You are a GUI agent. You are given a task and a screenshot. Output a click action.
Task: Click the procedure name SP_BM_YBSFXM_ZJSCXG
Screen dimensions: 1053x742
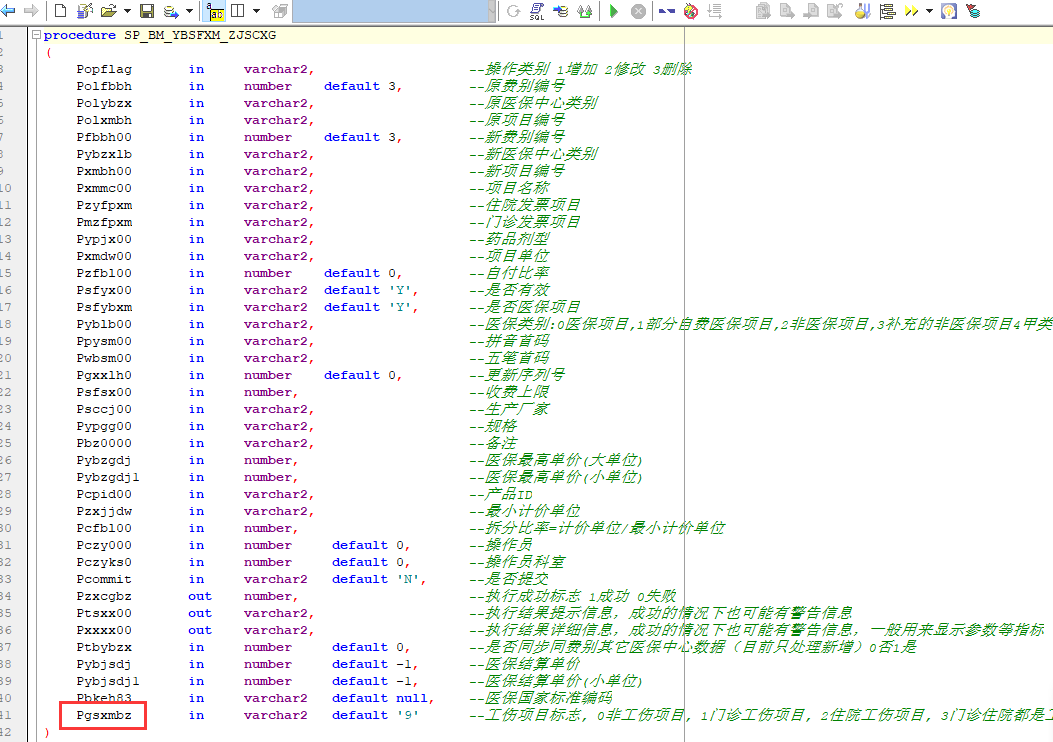click(200, 35)
